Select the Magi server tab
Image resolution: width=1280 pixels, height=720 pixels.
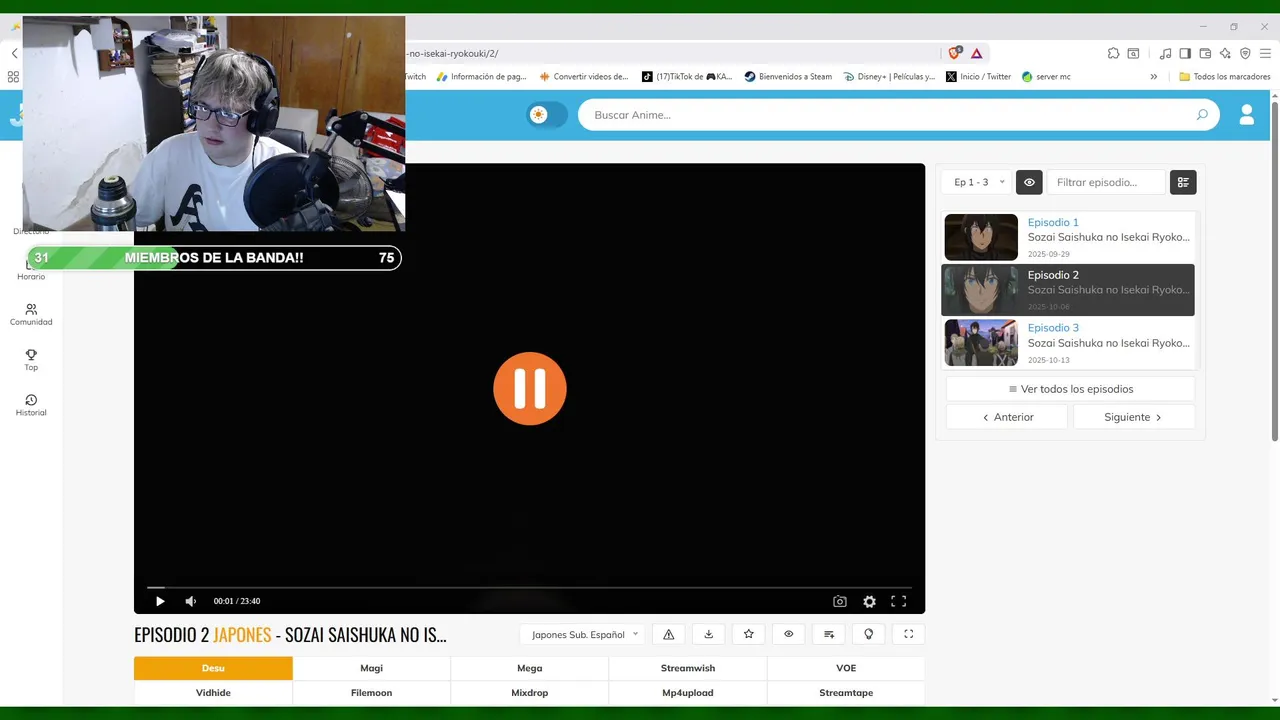click(x=371, y=668)
